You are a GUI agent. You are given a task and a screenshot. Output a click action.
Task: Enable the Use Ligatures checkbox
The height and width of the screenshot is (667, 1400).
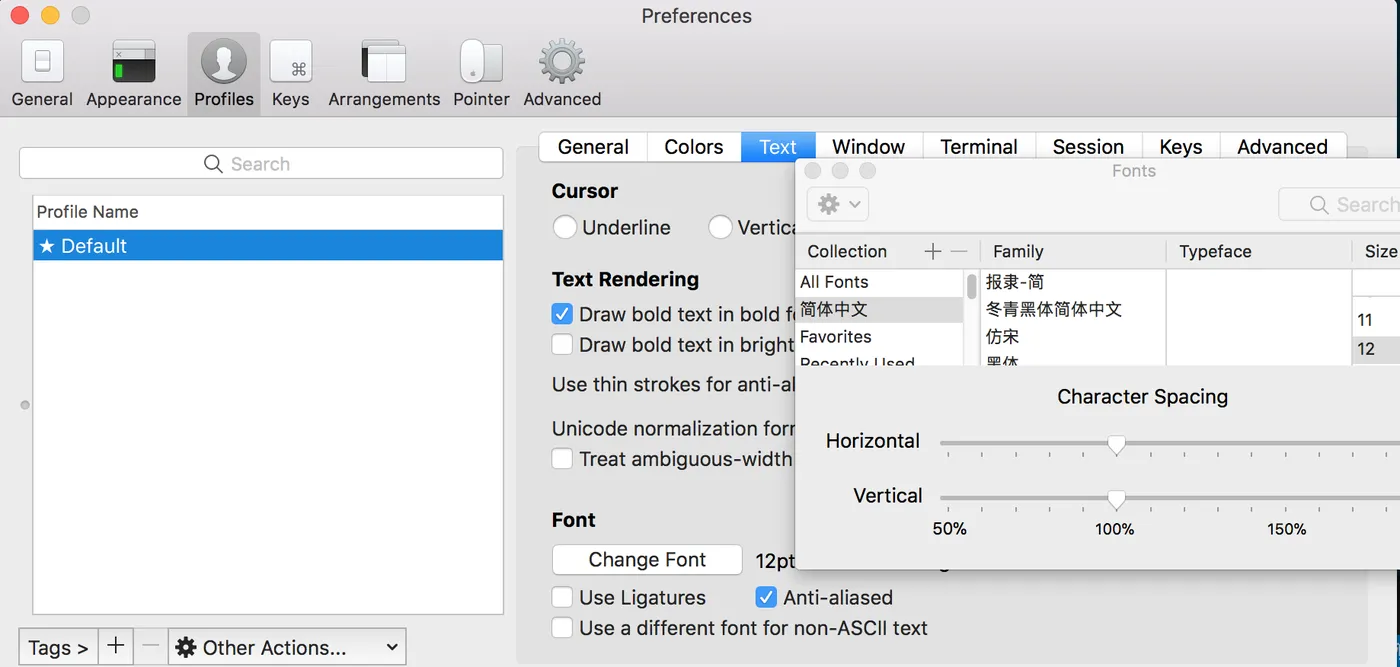(x=563, y=598)
